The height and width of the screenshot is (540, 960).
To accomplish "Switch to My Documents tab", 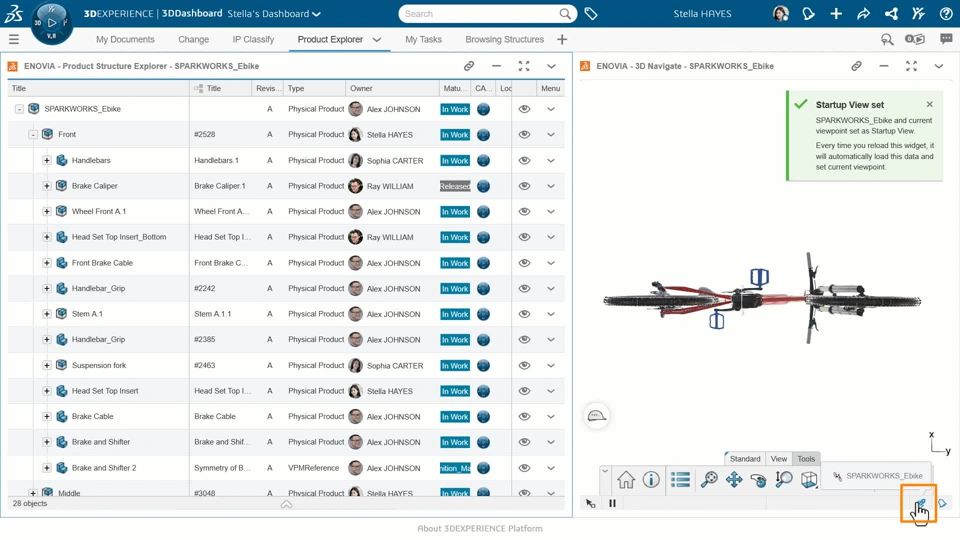I will point(125,39).
